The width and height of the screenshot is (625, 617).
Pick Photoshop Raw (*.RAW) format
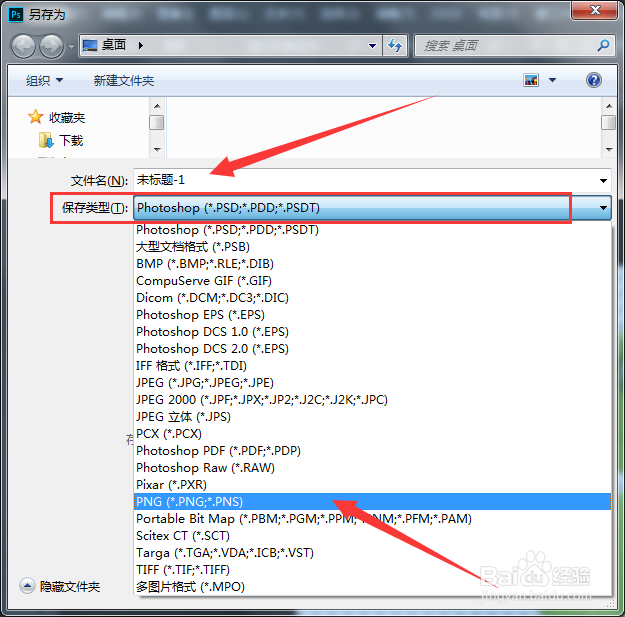[372, 468]
